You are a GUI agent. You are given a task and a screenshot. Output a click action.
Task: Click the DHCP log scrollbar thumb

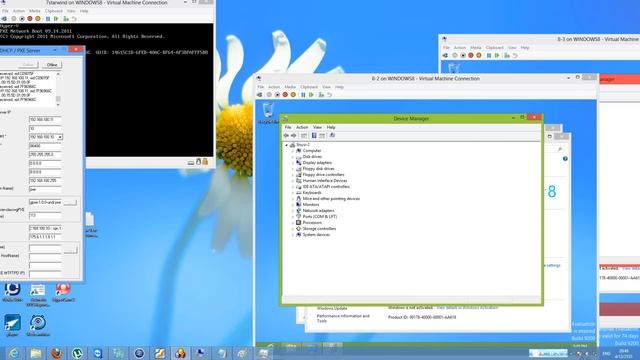coord(58,99)
